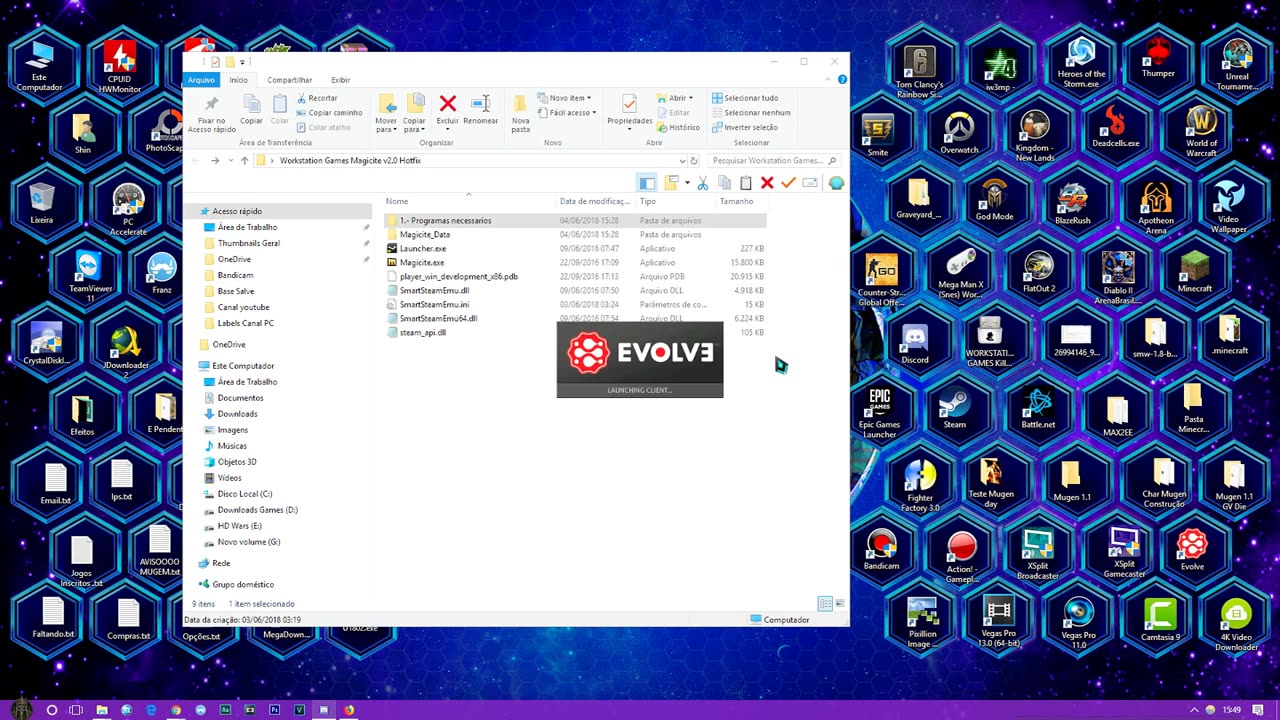
Task: Click Histórico in the Abrir group
Action: pyautogui.click(x=678, y=128)
